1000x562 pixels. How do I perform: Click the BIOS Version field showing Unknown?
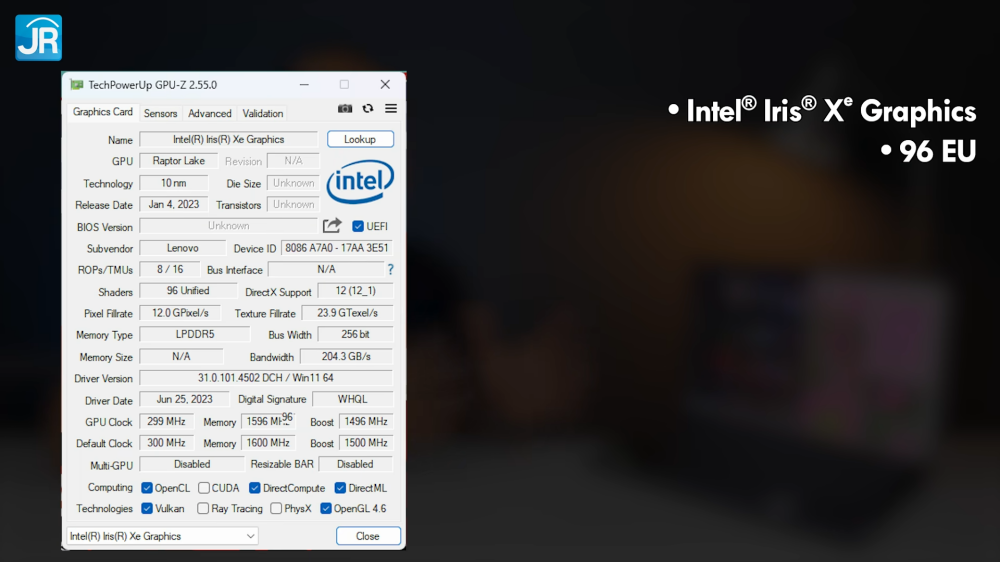[x=228, y=226]
